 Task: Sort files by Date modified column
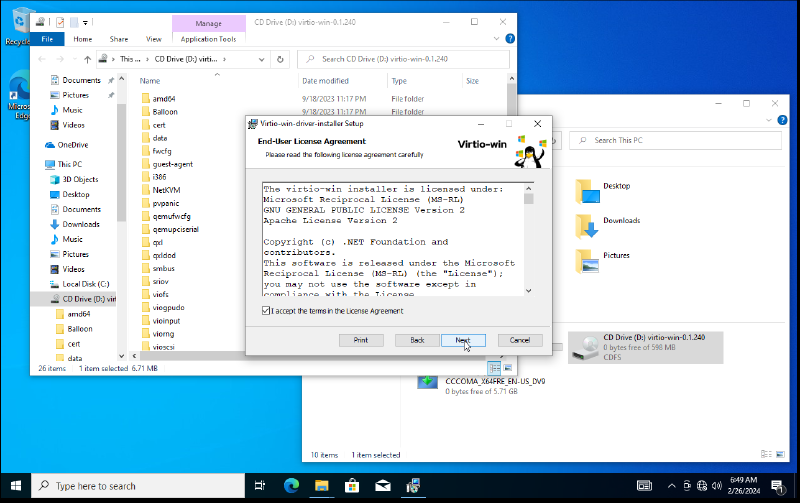click(325, 81)
